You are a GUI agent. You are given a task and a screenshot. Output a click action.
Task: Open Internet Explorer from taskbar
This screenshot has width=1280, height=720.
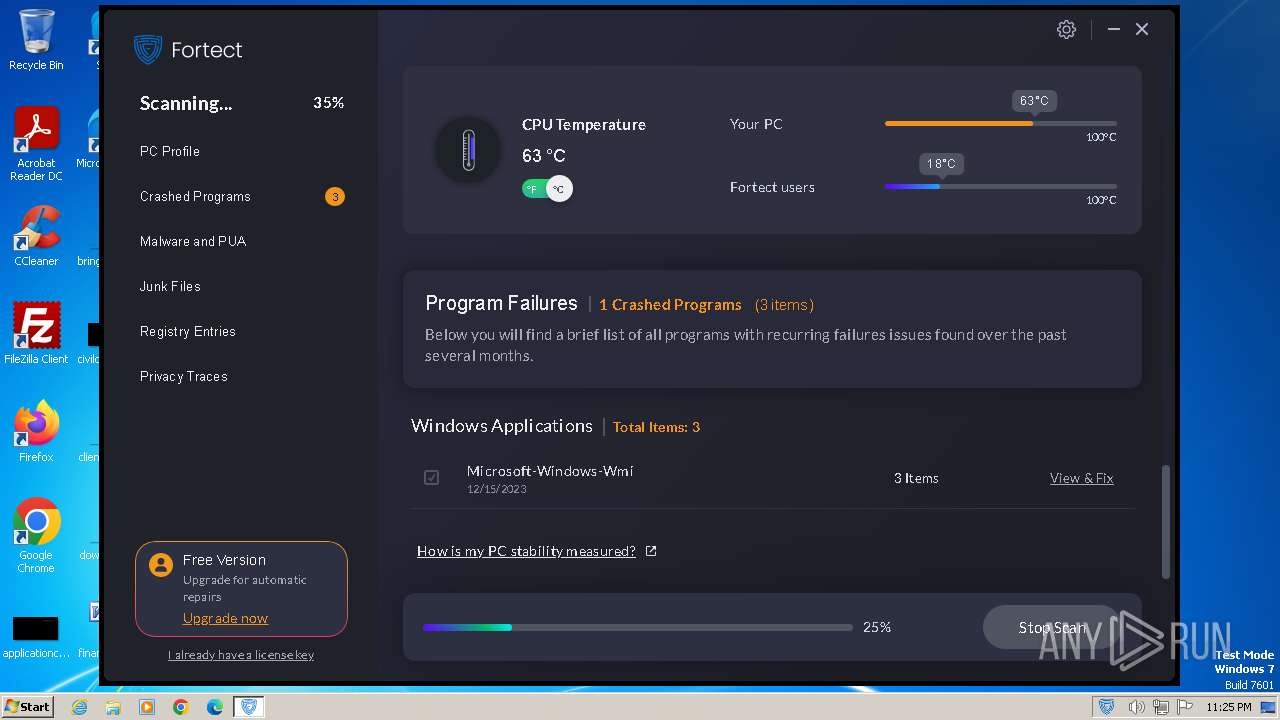[79, 707]
